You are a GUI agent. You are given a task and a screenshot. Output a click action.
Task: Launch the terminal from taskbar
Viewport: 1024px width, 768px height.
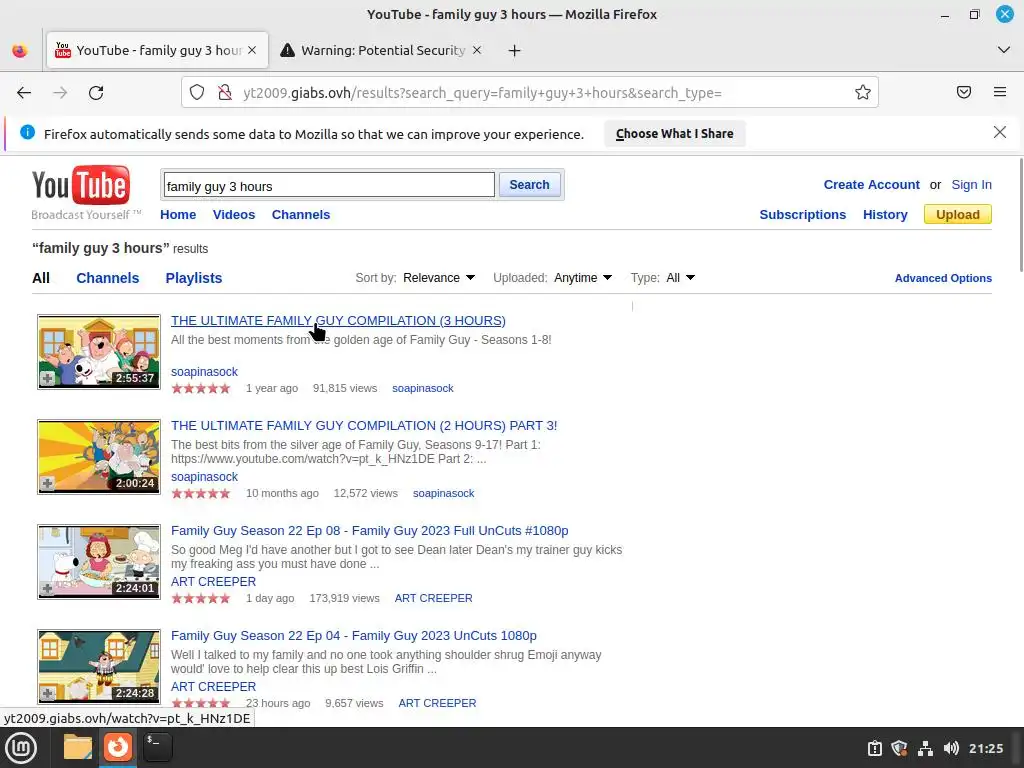(157, 747)
